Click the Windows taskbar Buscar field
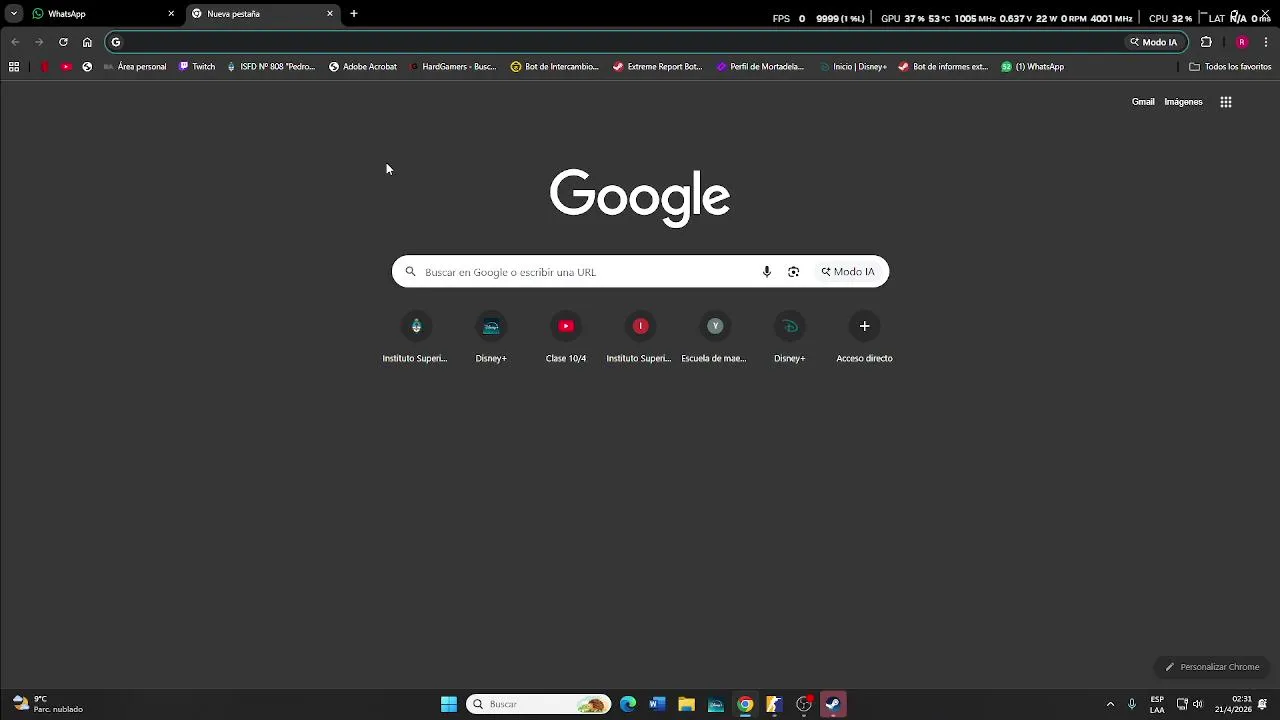1280x720 pixels. coord(539,704)
